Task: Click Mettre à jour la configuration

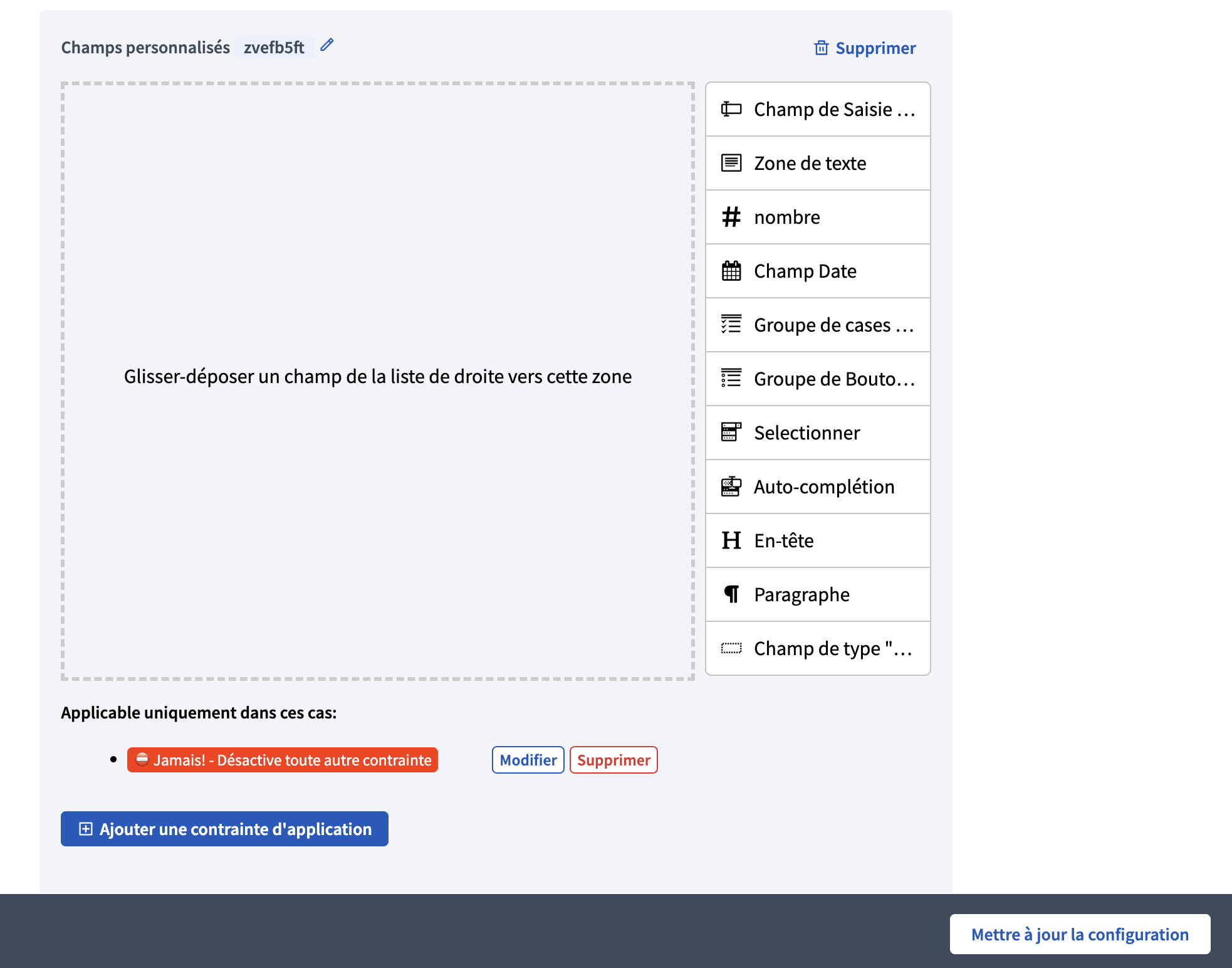Action: [x=1079, y=934]
